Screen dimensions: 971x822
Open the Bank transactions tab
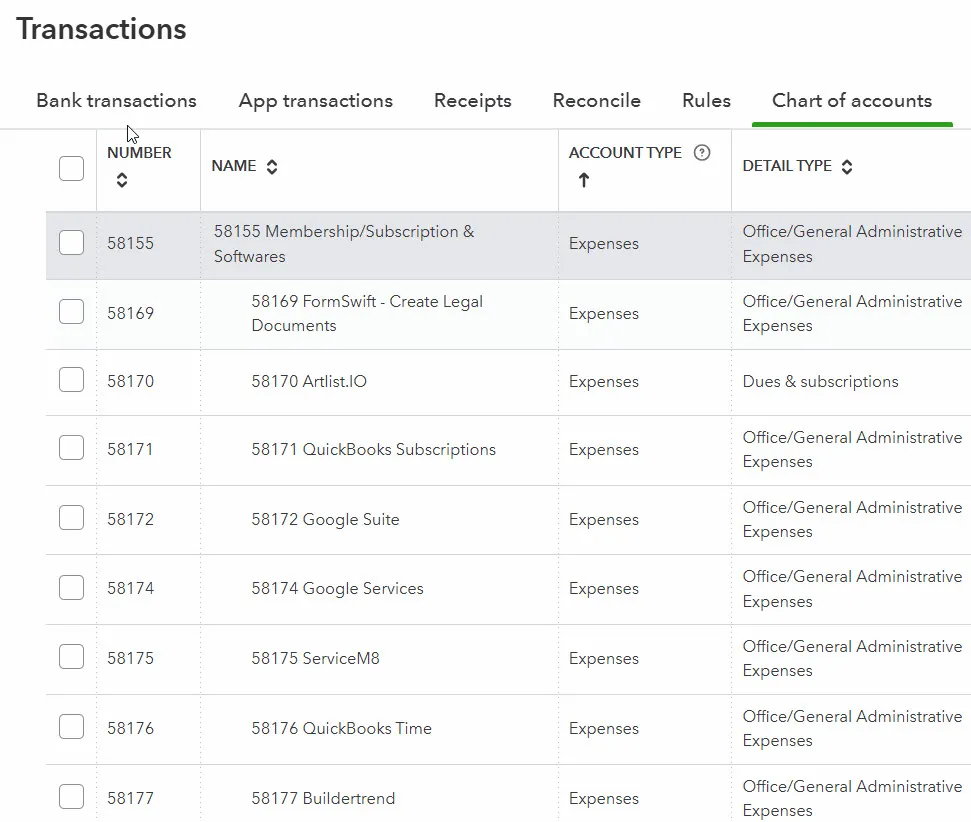pyautogui.click(x=116, y=101)
